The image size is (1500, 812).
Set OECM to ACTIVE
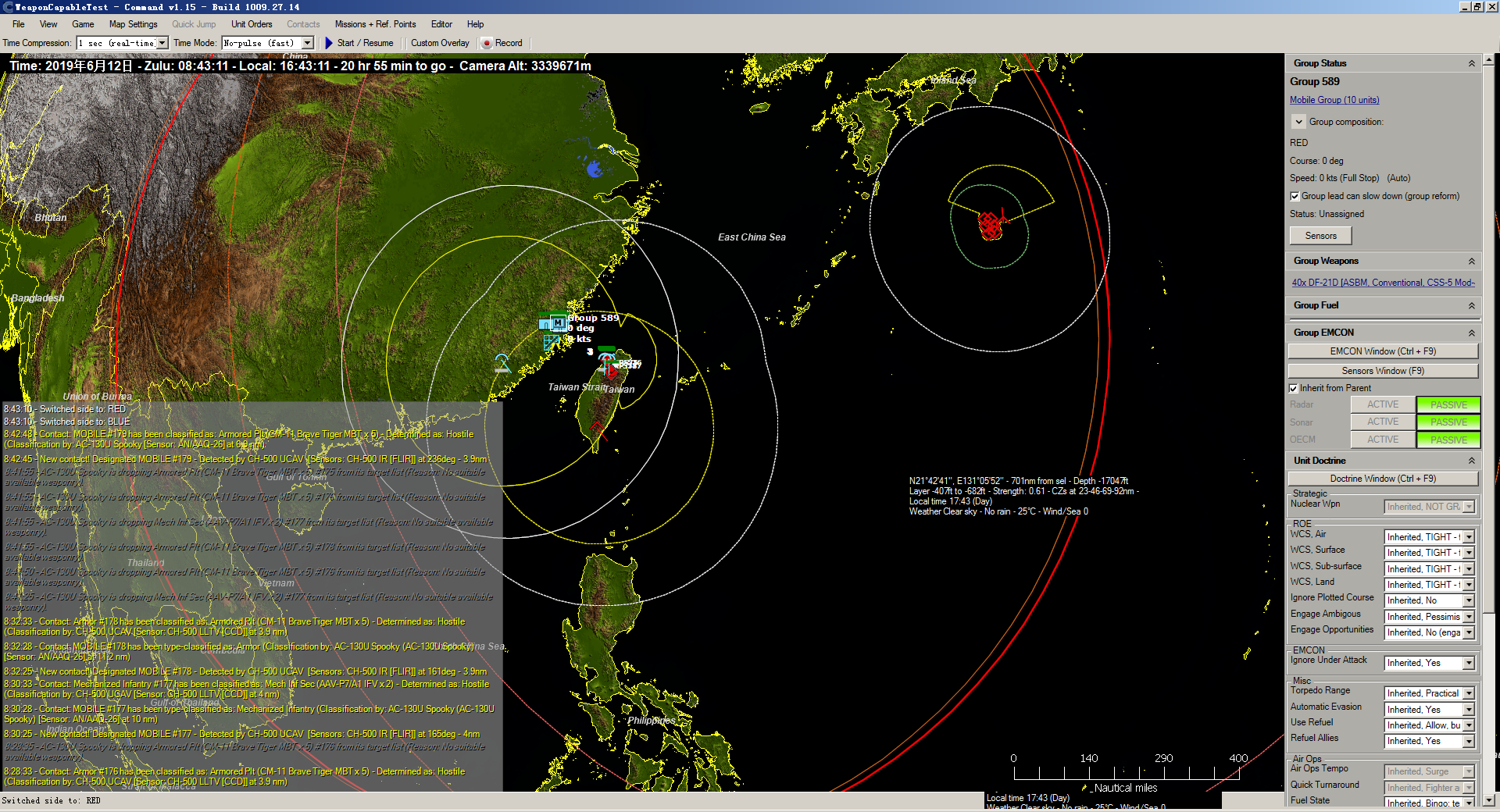[1383, 440]
